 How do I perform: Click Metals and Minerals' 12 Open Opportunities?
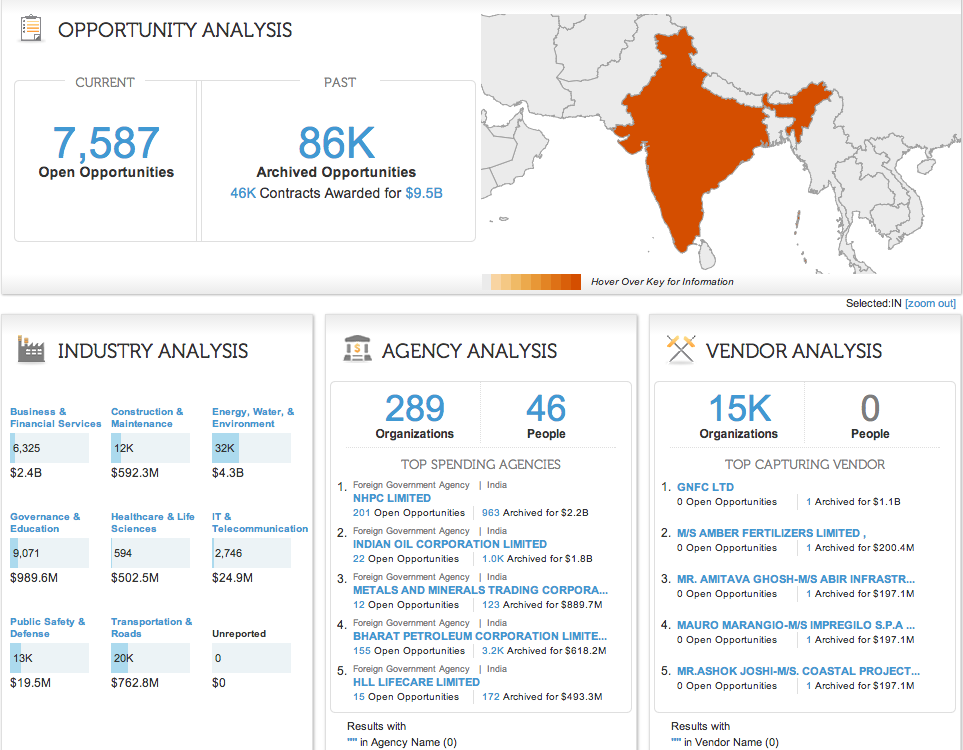(359, 605)
